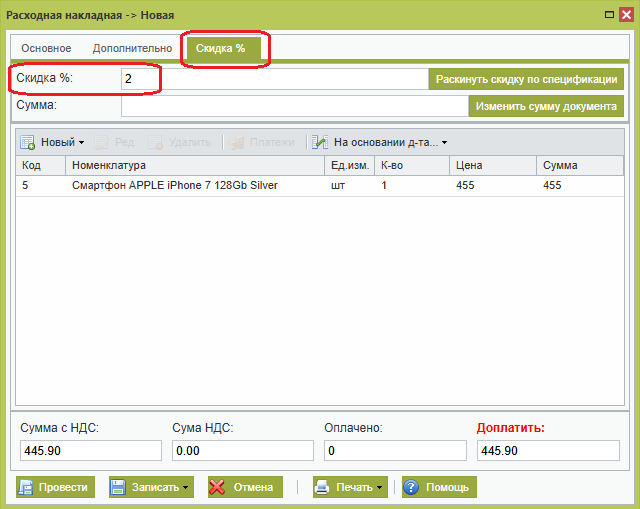Screen dimensions: 640x509
Task: Click the Новый document icon in toolbar
Action: click(28, 143)
